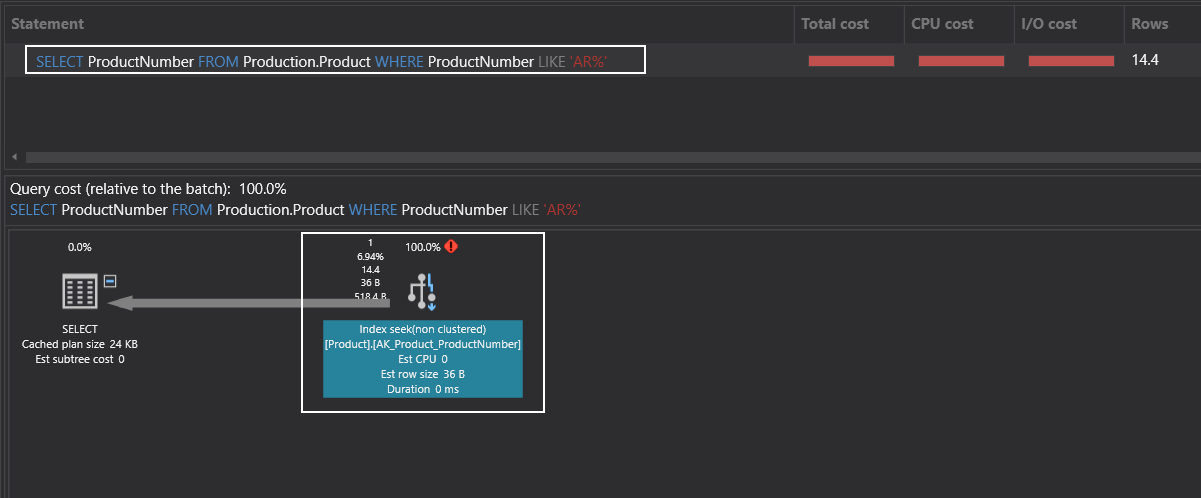Screen dimensions: 1201x498
Task: Click the SELECT node label text
Action: (80, 329)
